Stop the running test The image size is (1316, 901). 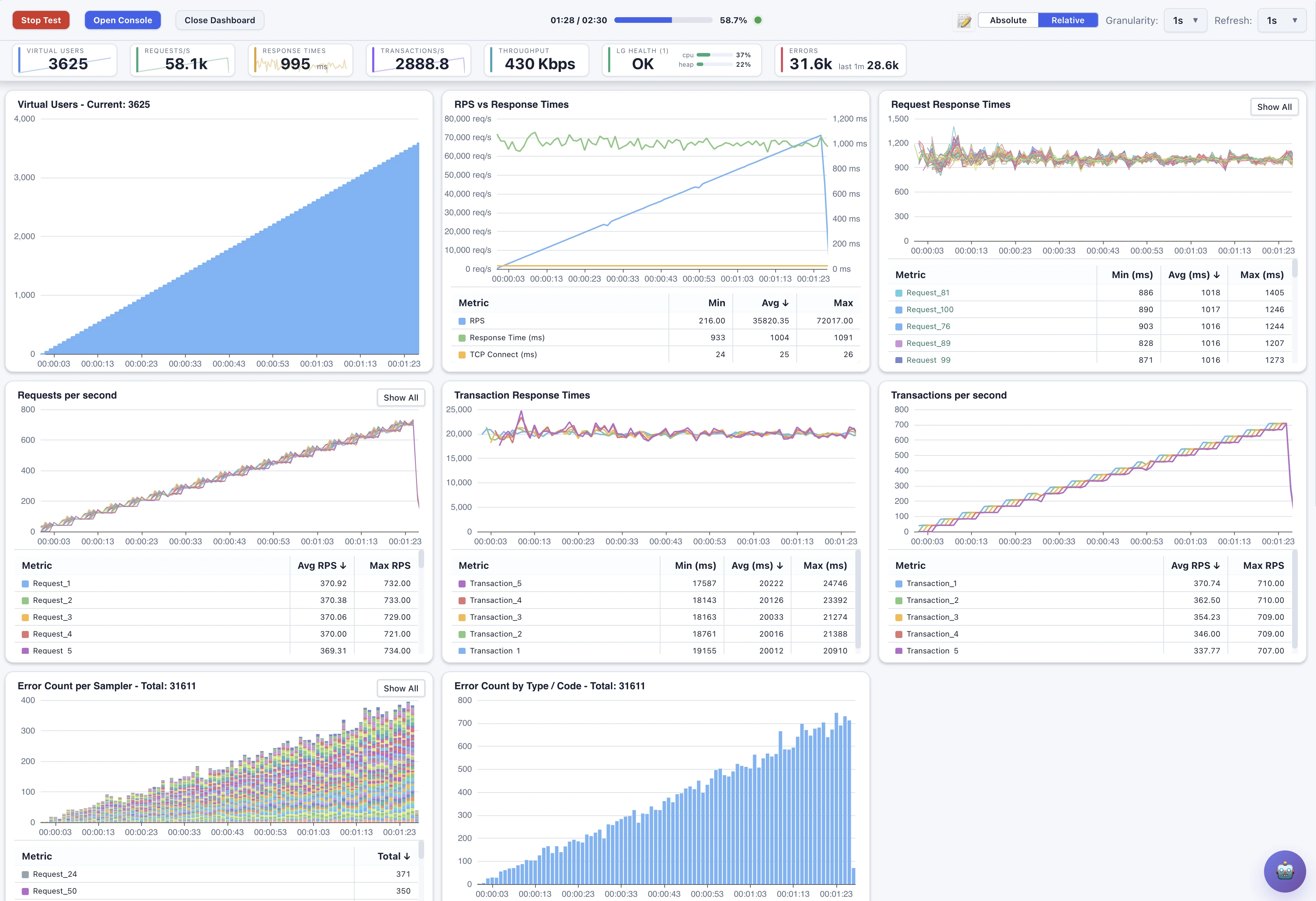(x=41, y=20)
